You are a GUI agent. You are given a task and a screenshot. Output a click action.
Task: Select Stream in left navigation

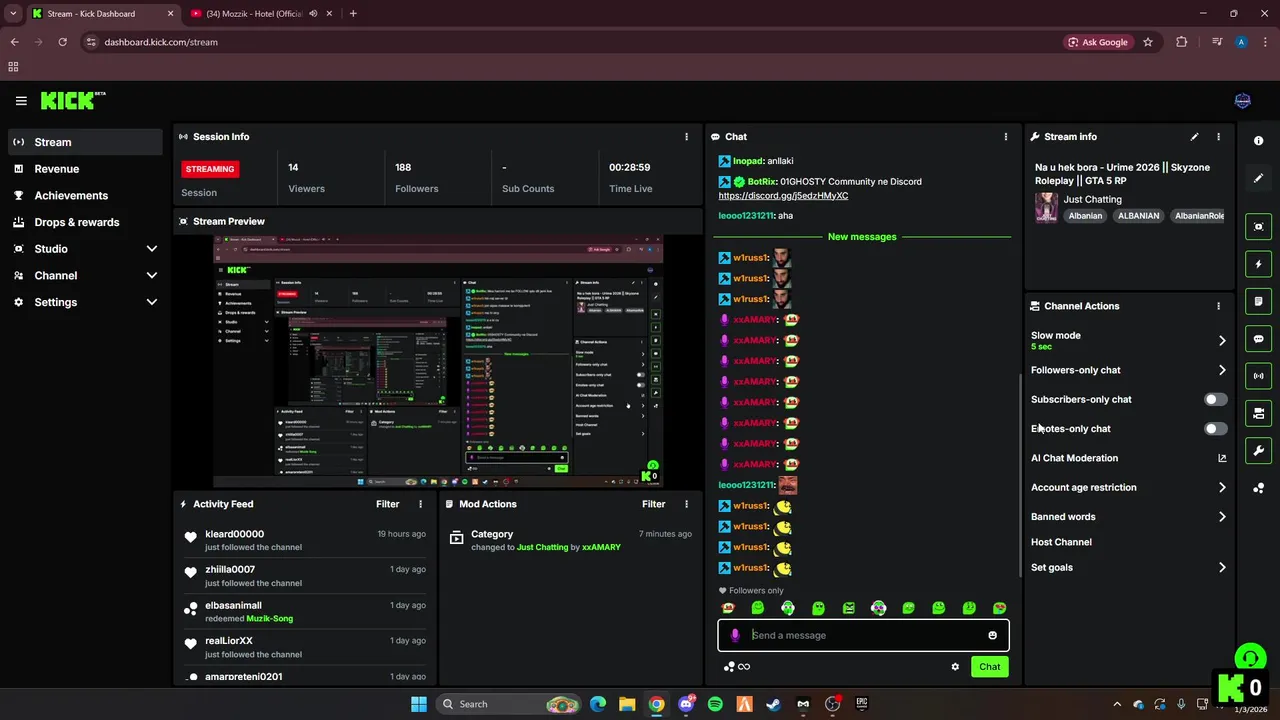coord(85,142)
